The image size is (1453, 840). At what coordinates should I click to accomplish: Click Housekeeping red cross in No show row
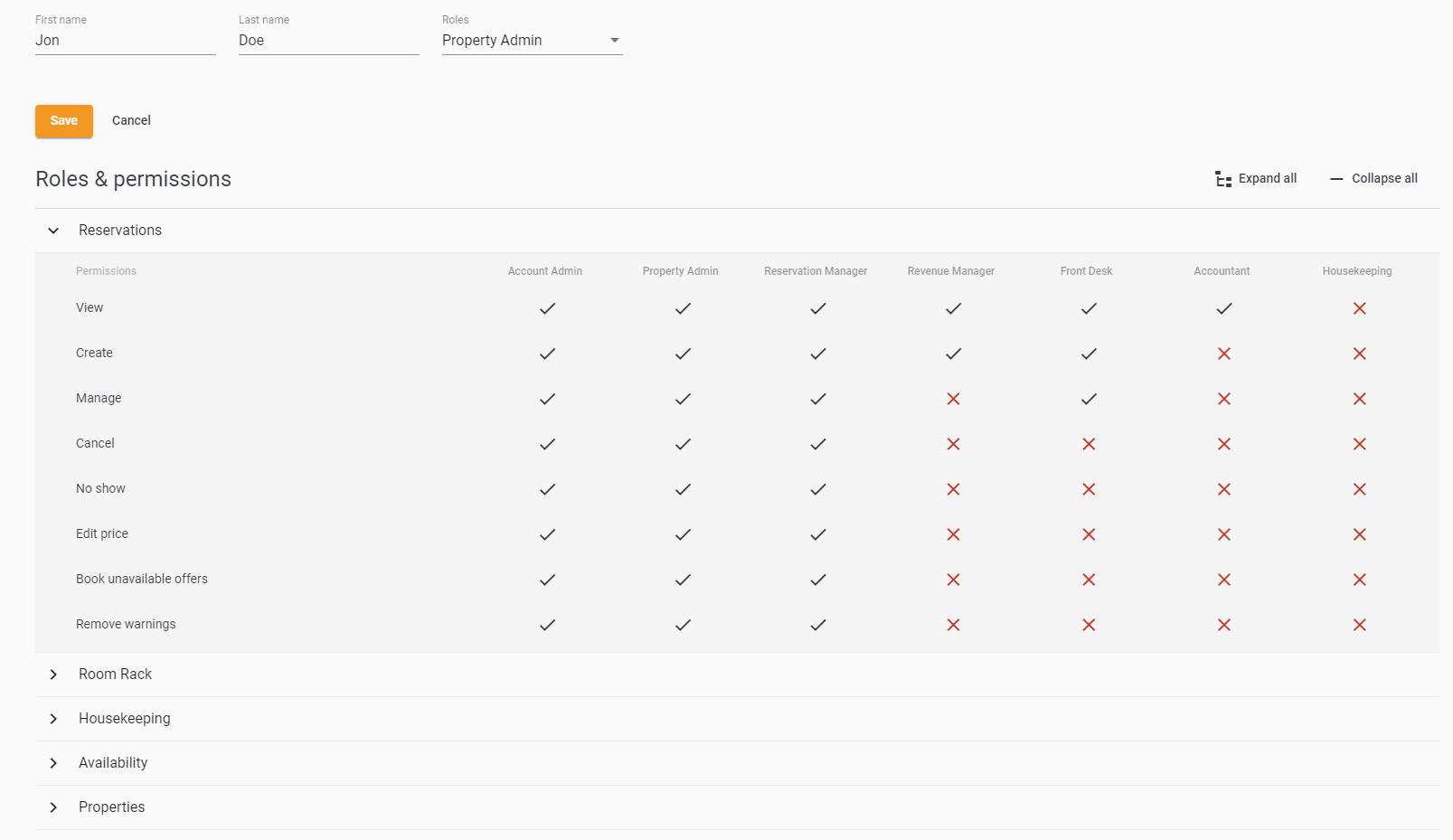(x=1359, y=489)
